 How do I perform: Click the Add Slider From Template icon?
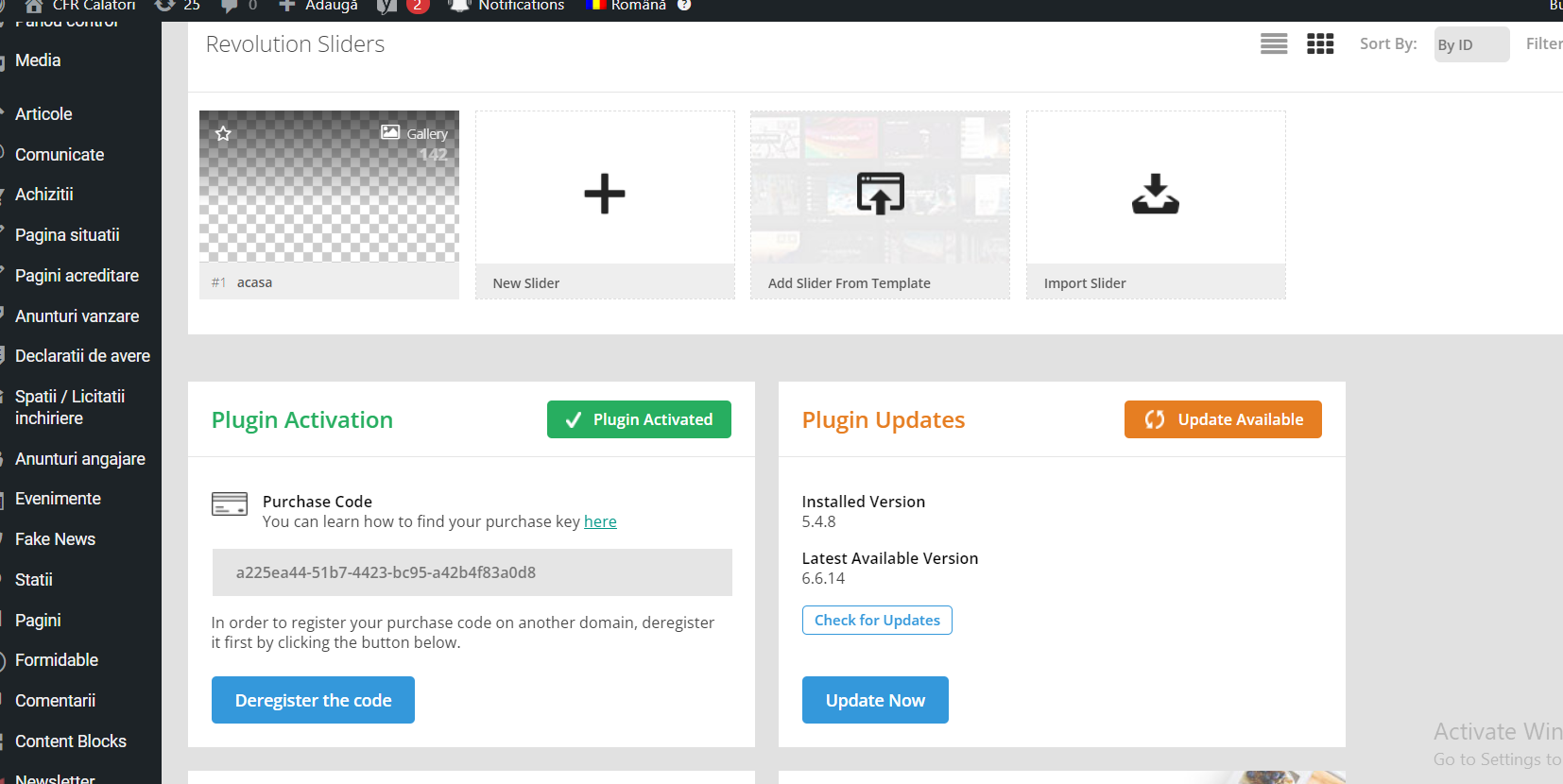[x=880, y=194]
